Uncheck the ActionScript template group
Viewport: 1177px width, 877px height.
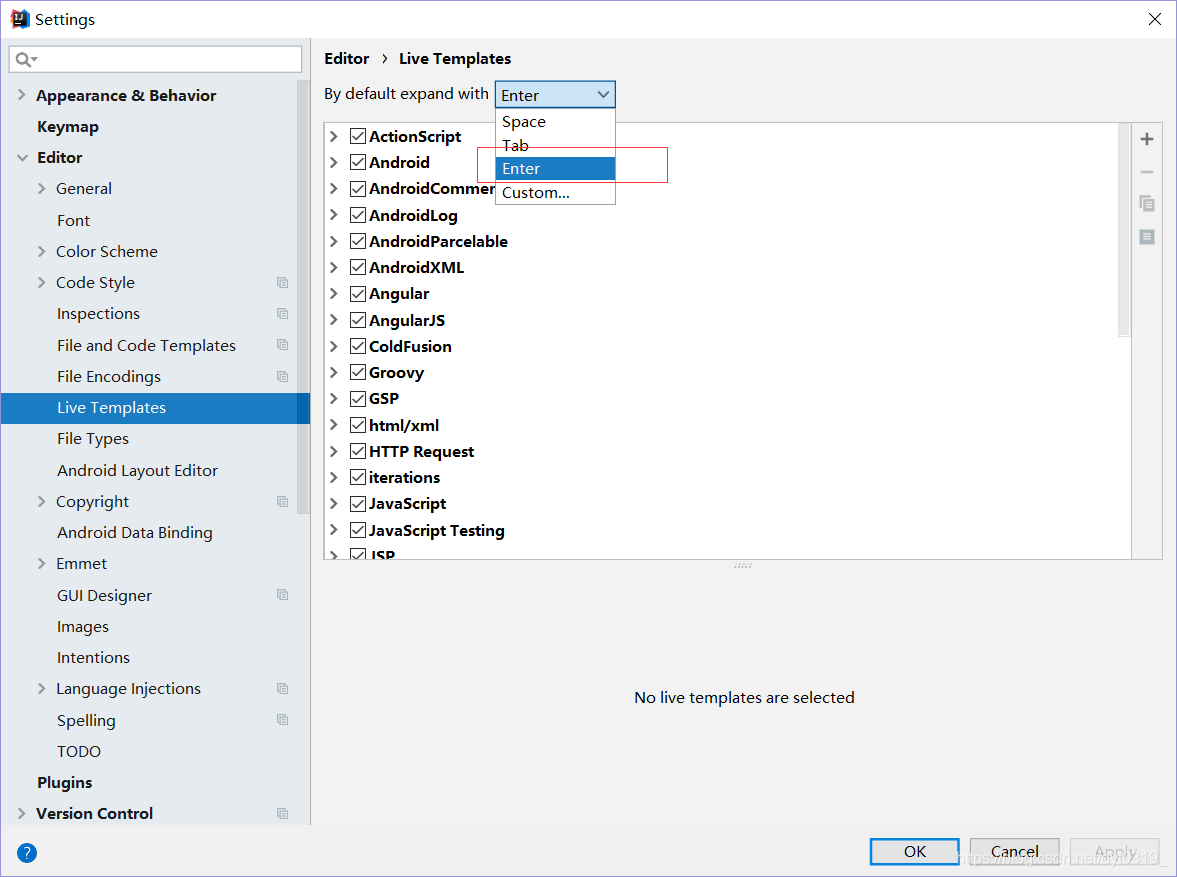click(358, 136)
